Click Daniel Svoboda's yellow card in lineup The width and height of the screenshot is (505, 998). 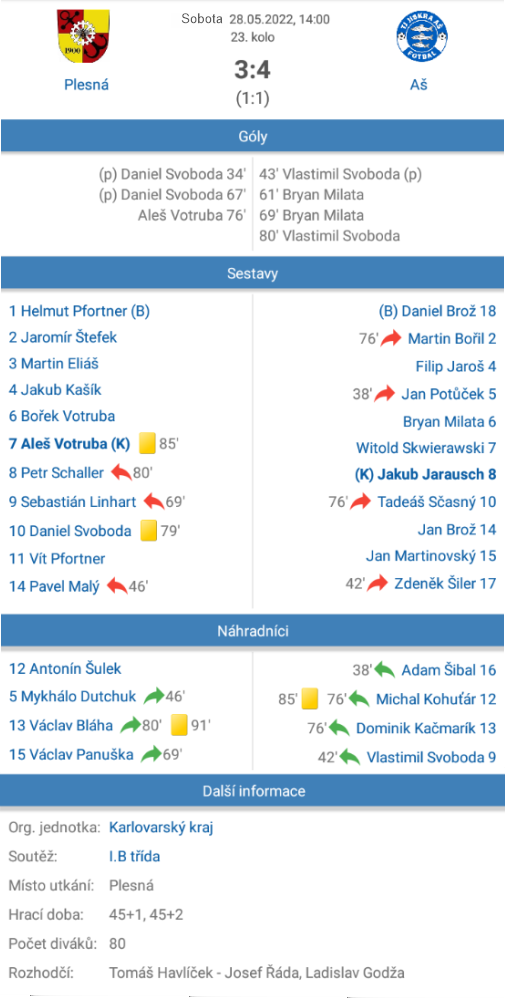pyautogui.click(x=148, y=530)
